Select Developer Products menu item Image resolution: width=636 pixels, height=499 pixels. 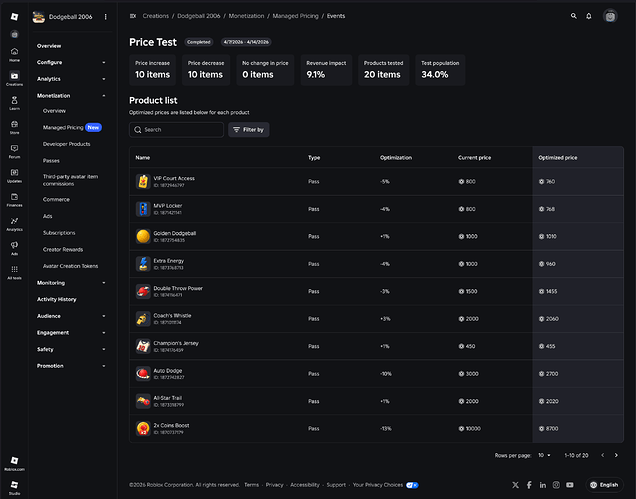click(67, 144)
